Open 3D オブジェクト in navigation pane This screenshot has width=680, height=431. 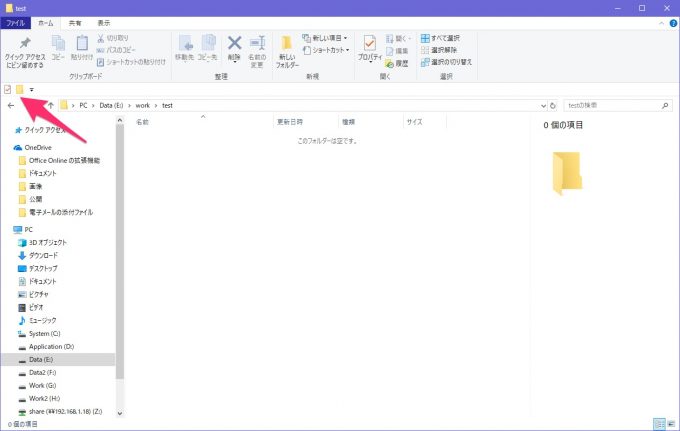tap(42, 242)
